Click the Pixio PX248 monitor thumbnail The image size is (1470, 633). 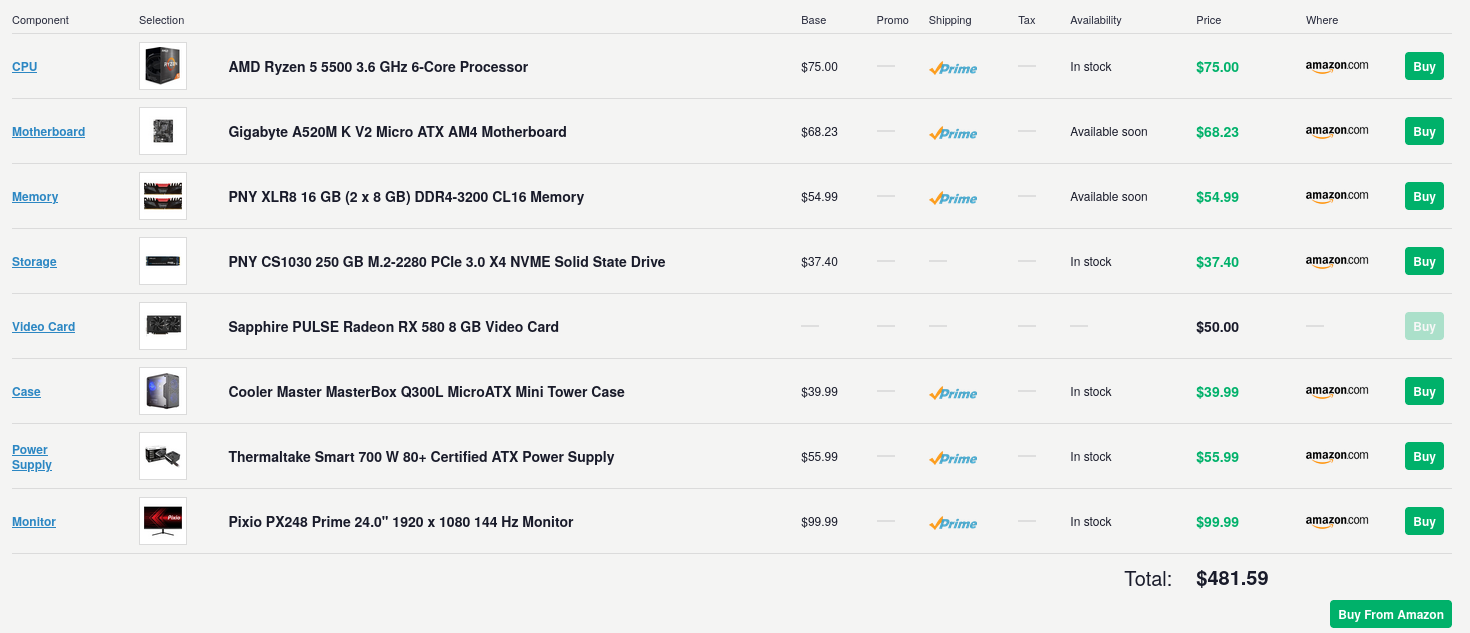pyautogui.click(x=163, y=521)
